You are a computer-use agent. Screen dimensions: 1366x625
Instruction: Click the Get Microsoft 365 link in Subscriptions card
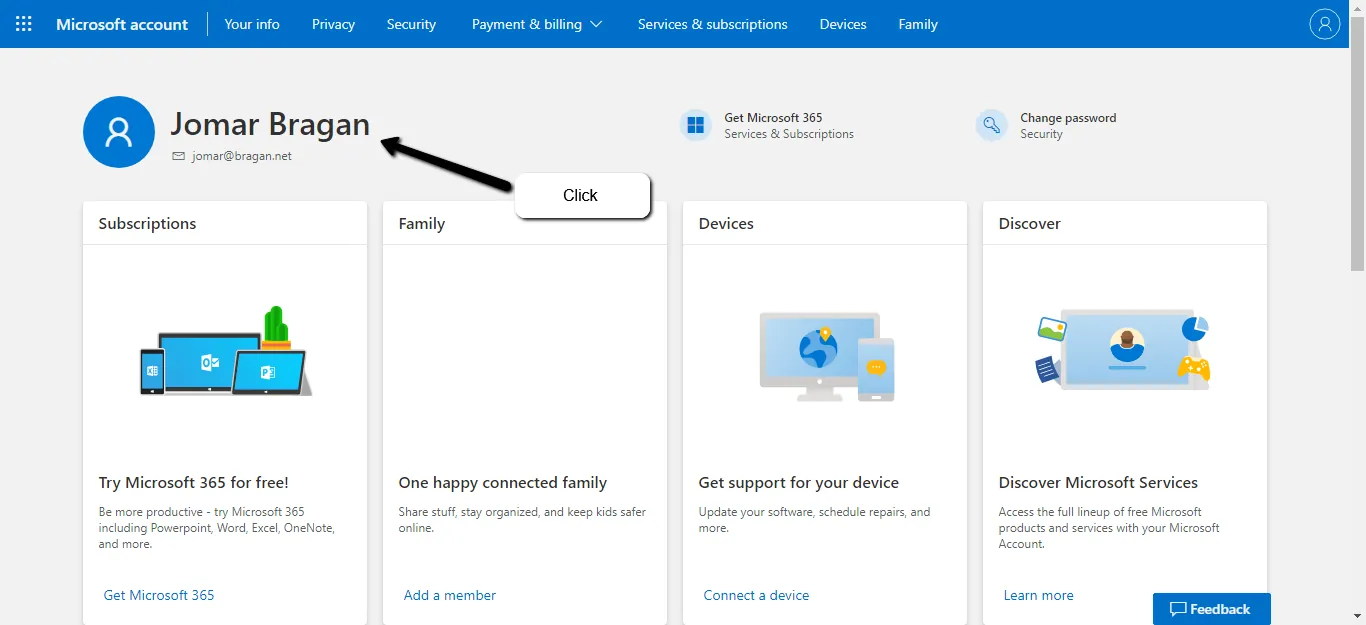[159, 595]
